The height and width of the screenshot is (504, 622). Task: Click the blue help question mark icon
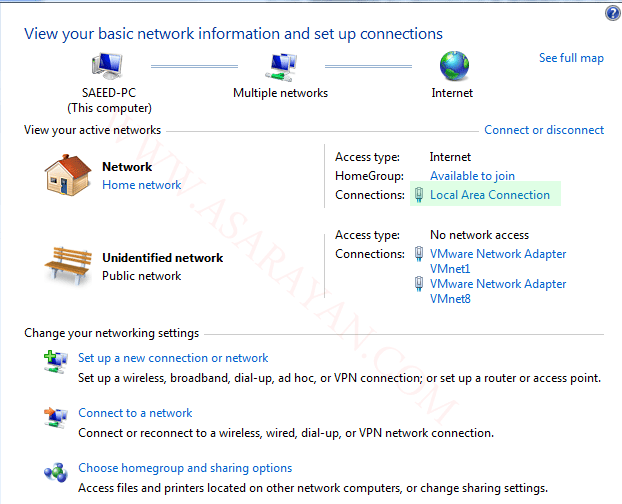point(612,13)
